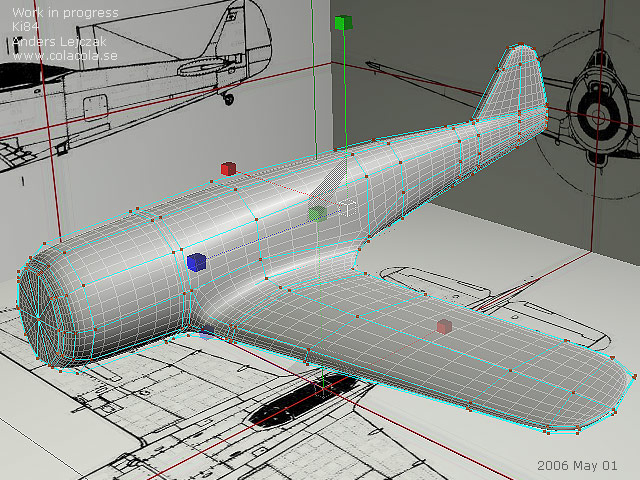Viewport: 640px width, 480px height.
Task: Click the "Ki84" label
Action: click(25, 27)
